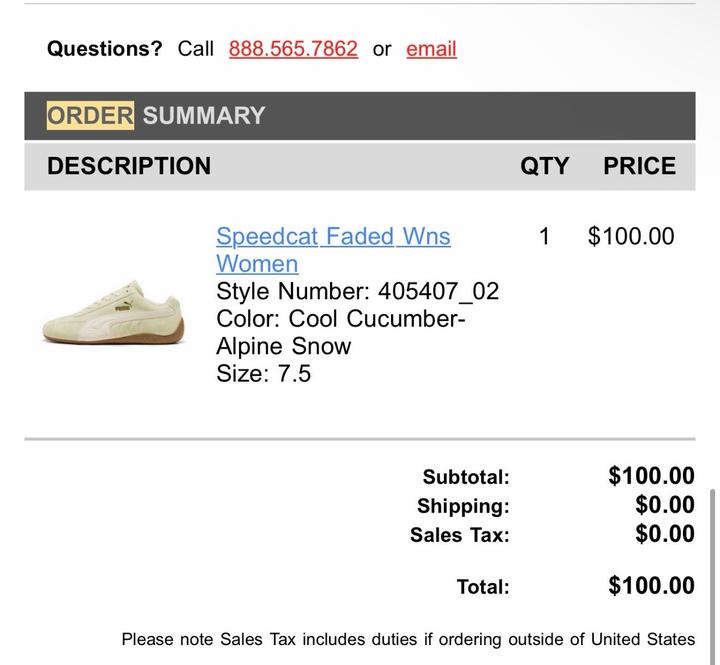Select the QTY column header
This screenshot has height=665, width=720.
[544, 166]
